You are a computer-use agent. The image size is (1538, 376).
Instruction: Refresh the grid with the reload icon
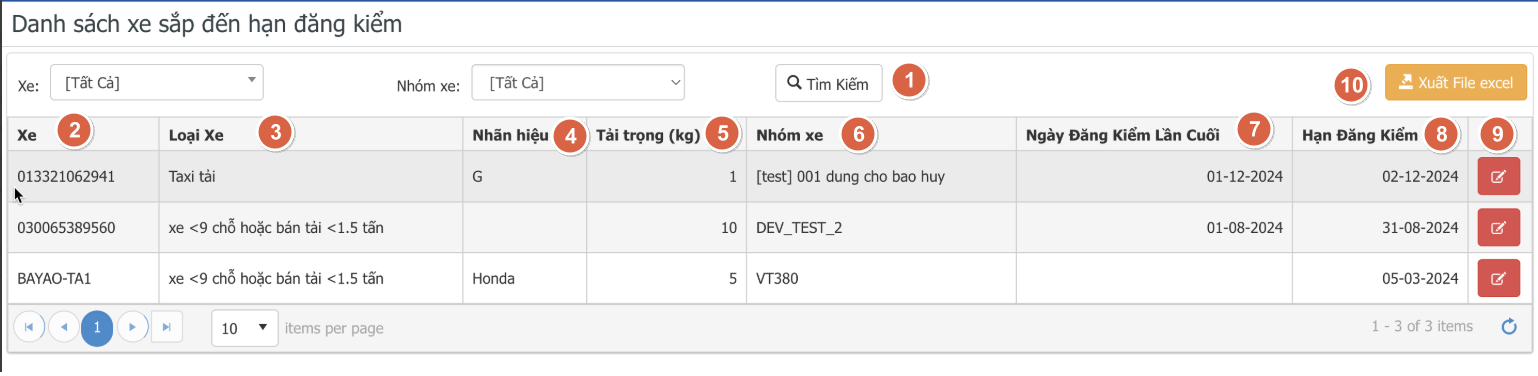tap(1510, 327)
